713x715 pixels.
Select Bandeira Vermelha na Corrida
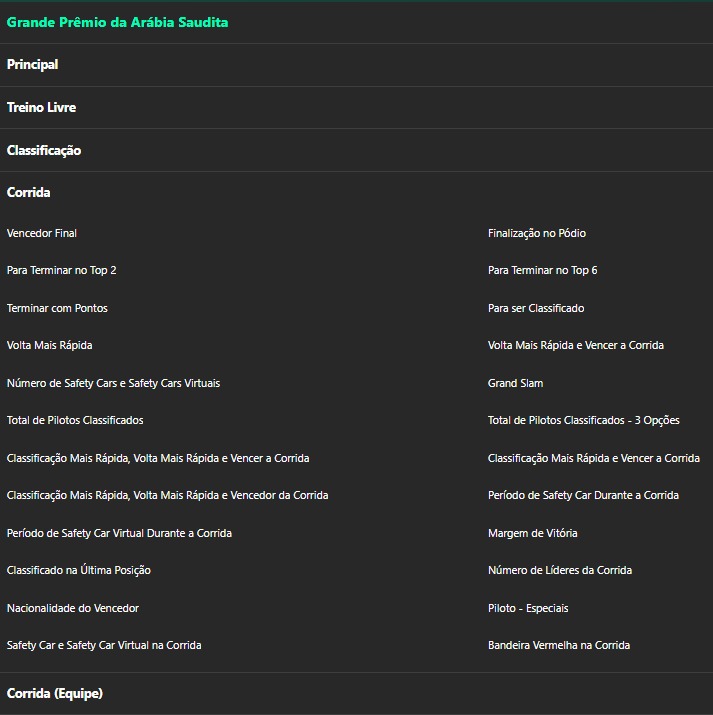pos(559,646)
